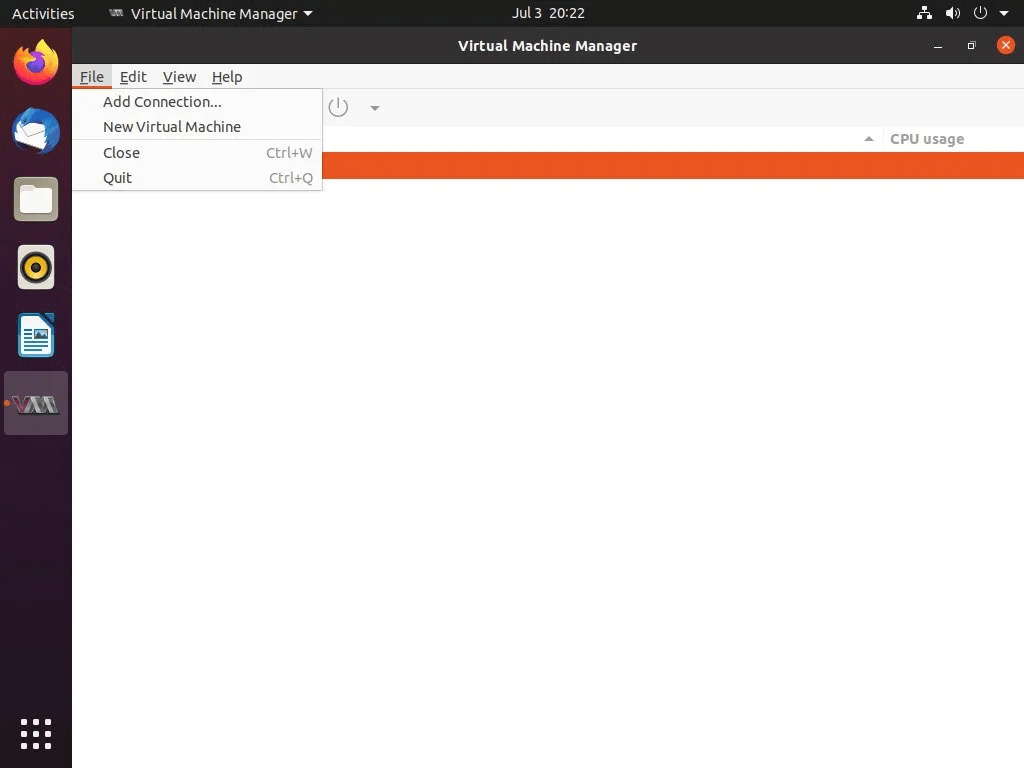Open the Virtual Machine Manager app menu in top bar
The height and width of the screenshot is (768, 1024).
point(211,13)
